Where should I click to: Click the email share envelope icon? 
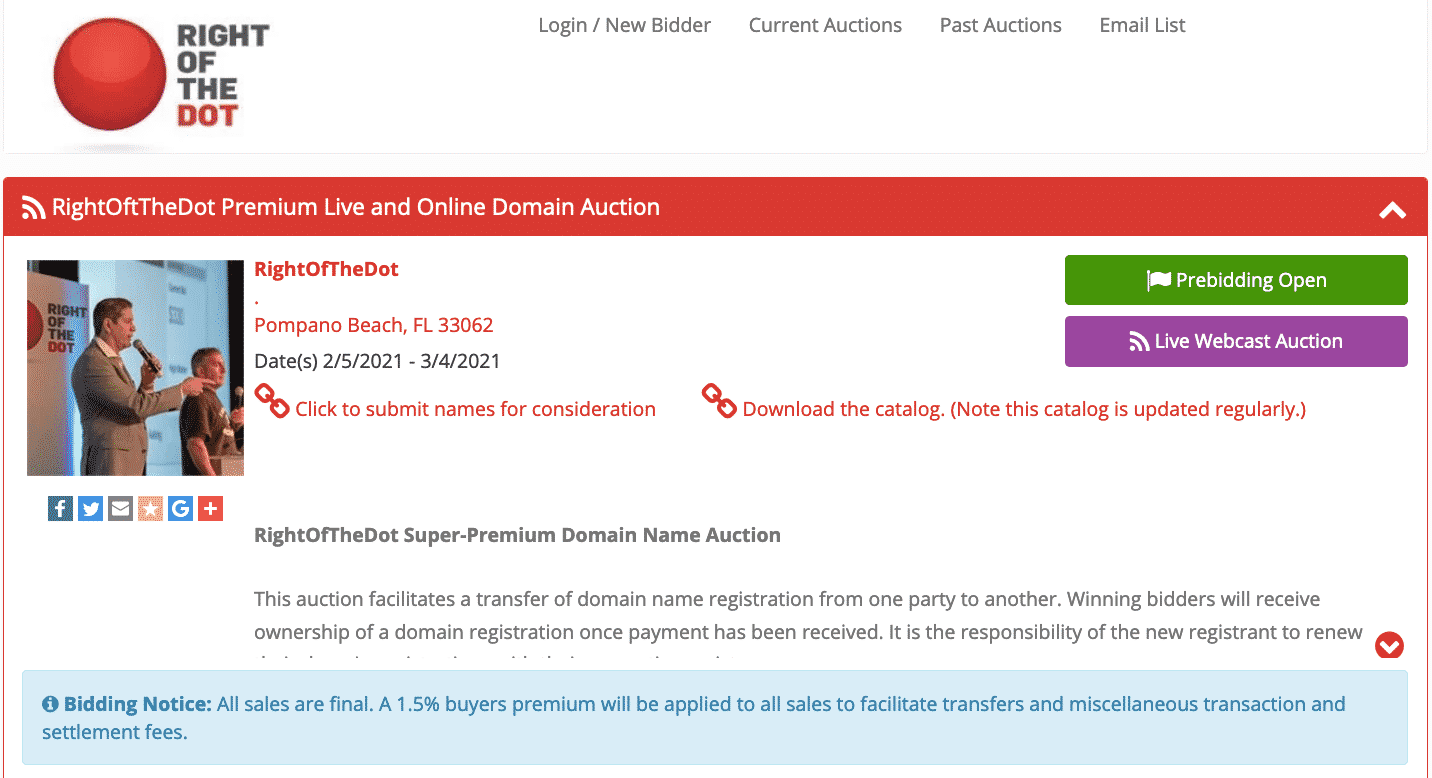pos(120,509)
